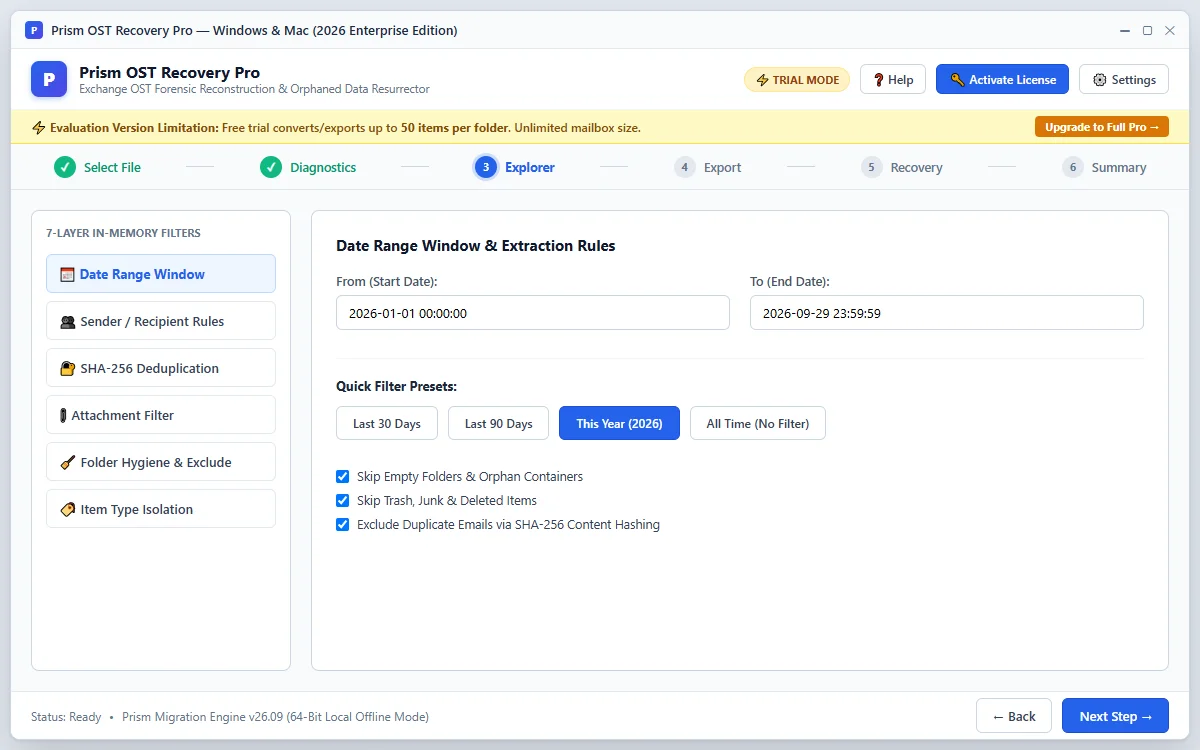Jump to the Export step label
The width and height of the screenshot is (1200, 750).
coord(722,167)
